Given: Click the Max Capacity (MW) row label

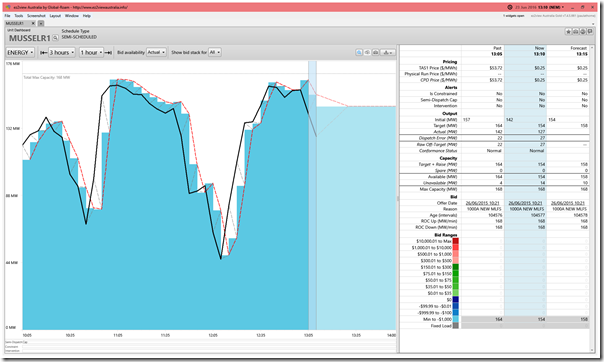Looking at the screenshot, I should pos(438,189).
